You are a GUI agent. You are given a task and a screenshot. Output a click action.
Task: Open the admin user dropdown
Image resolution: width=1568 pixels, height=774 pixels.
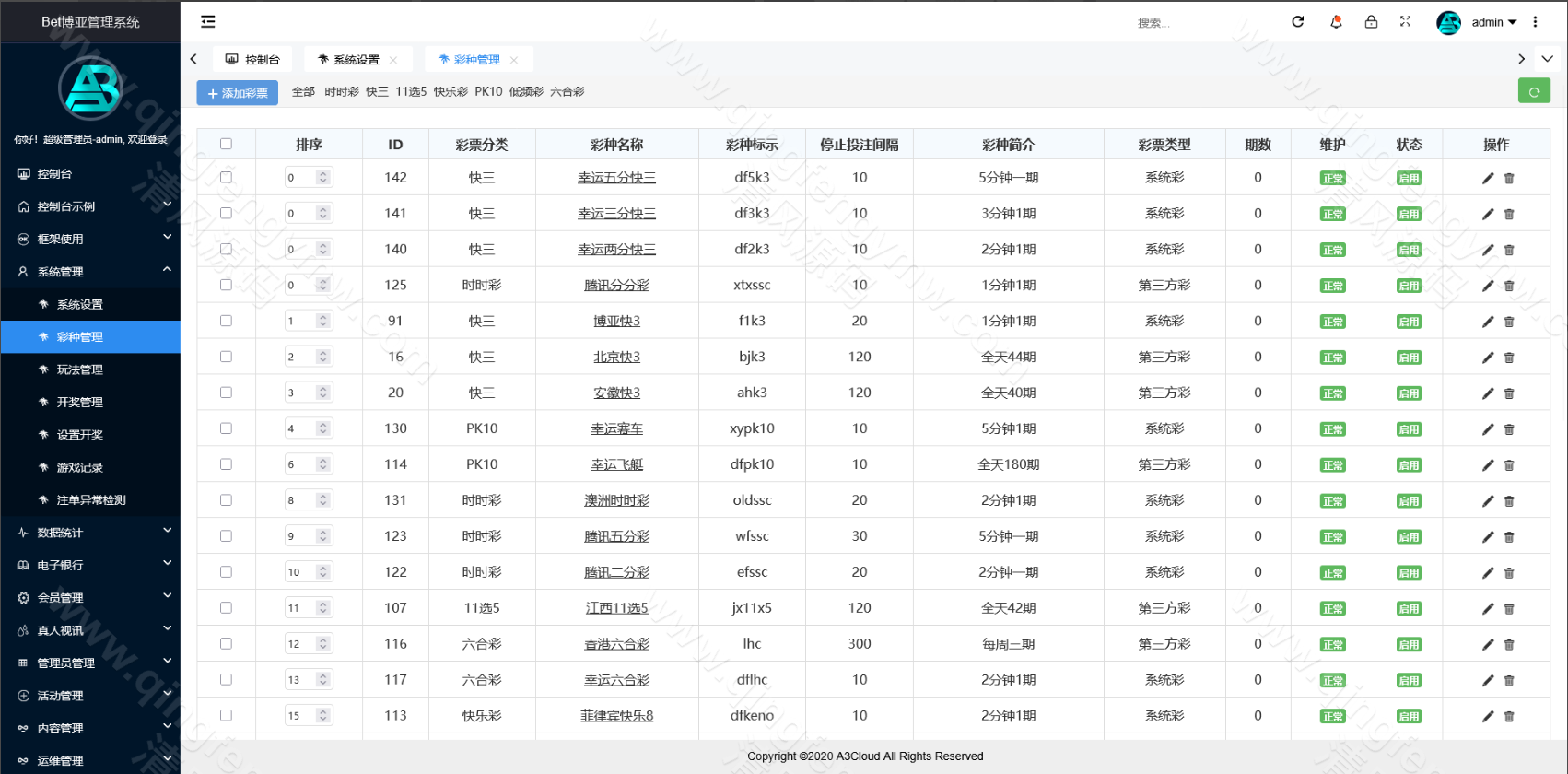coord(1492,22)
